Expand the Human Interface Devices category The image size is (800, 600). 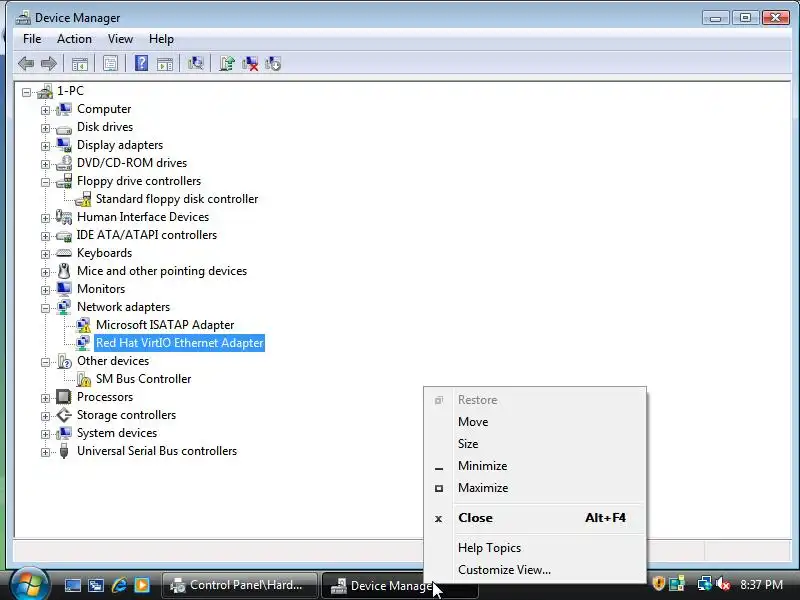[45, 218]
